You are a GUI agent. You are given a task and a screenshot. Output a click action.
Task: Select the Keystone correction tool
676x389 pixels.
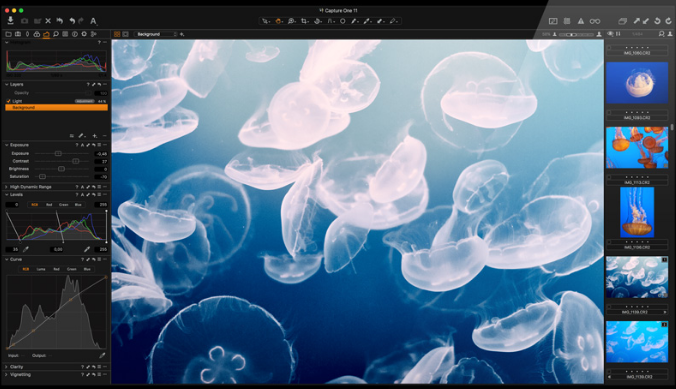[331, 21]
